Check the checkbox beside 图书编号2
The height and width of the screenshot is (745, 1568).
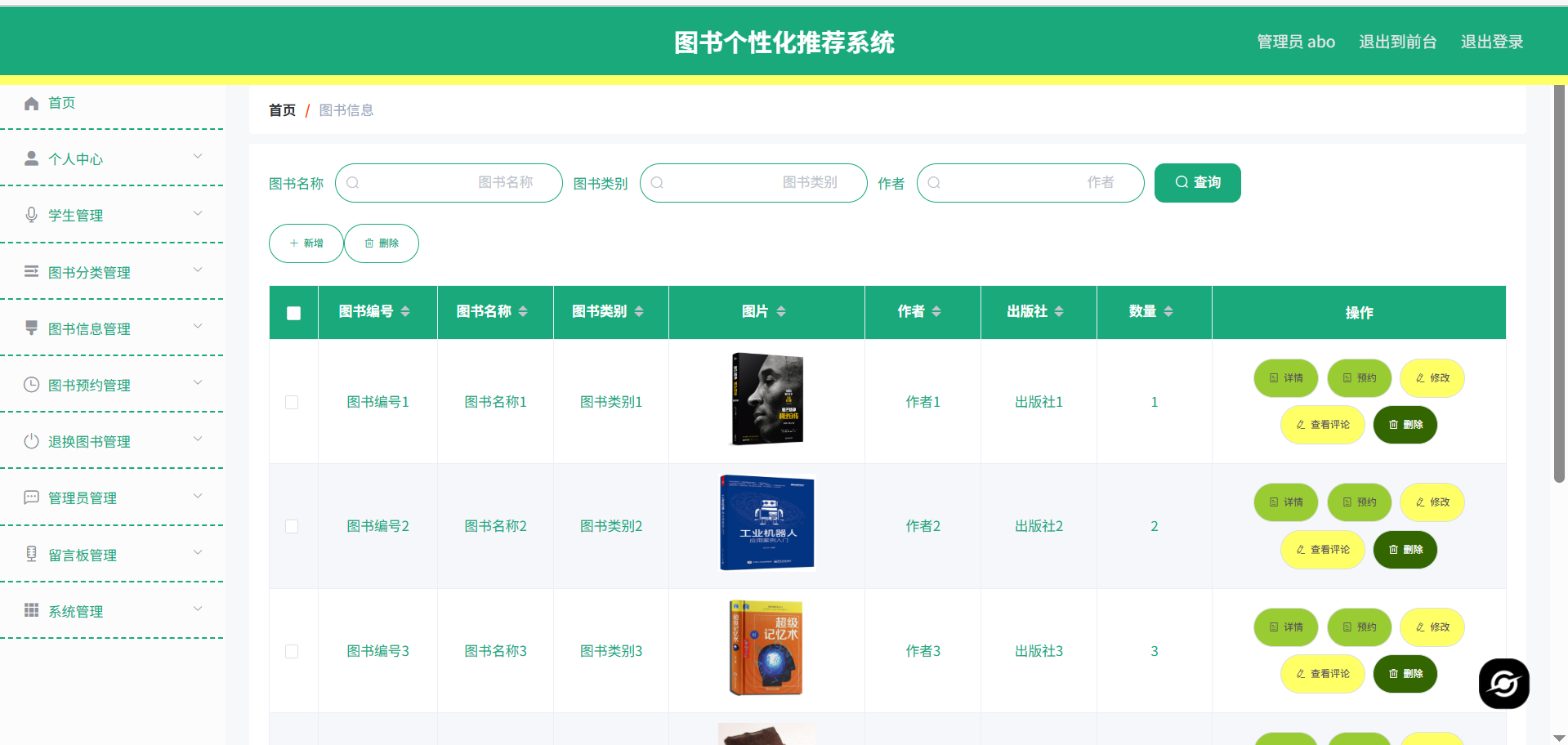[x=293, y=527]
